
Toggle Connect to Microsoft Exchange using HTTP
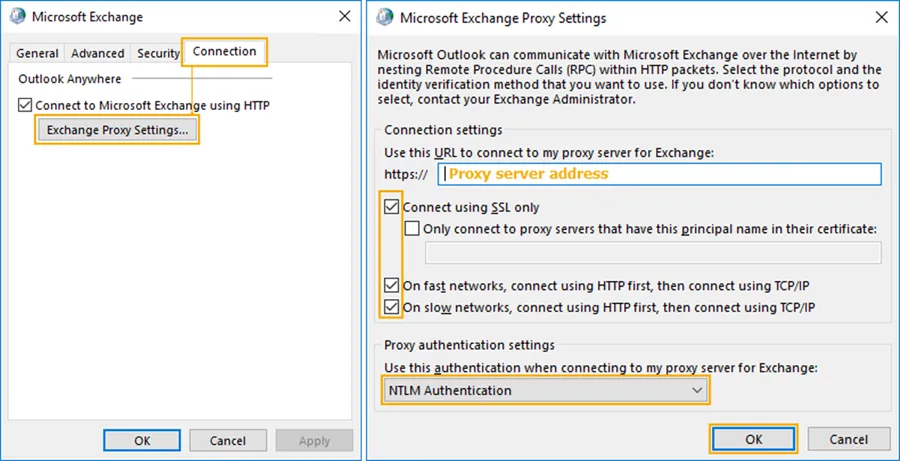[25, 105]
